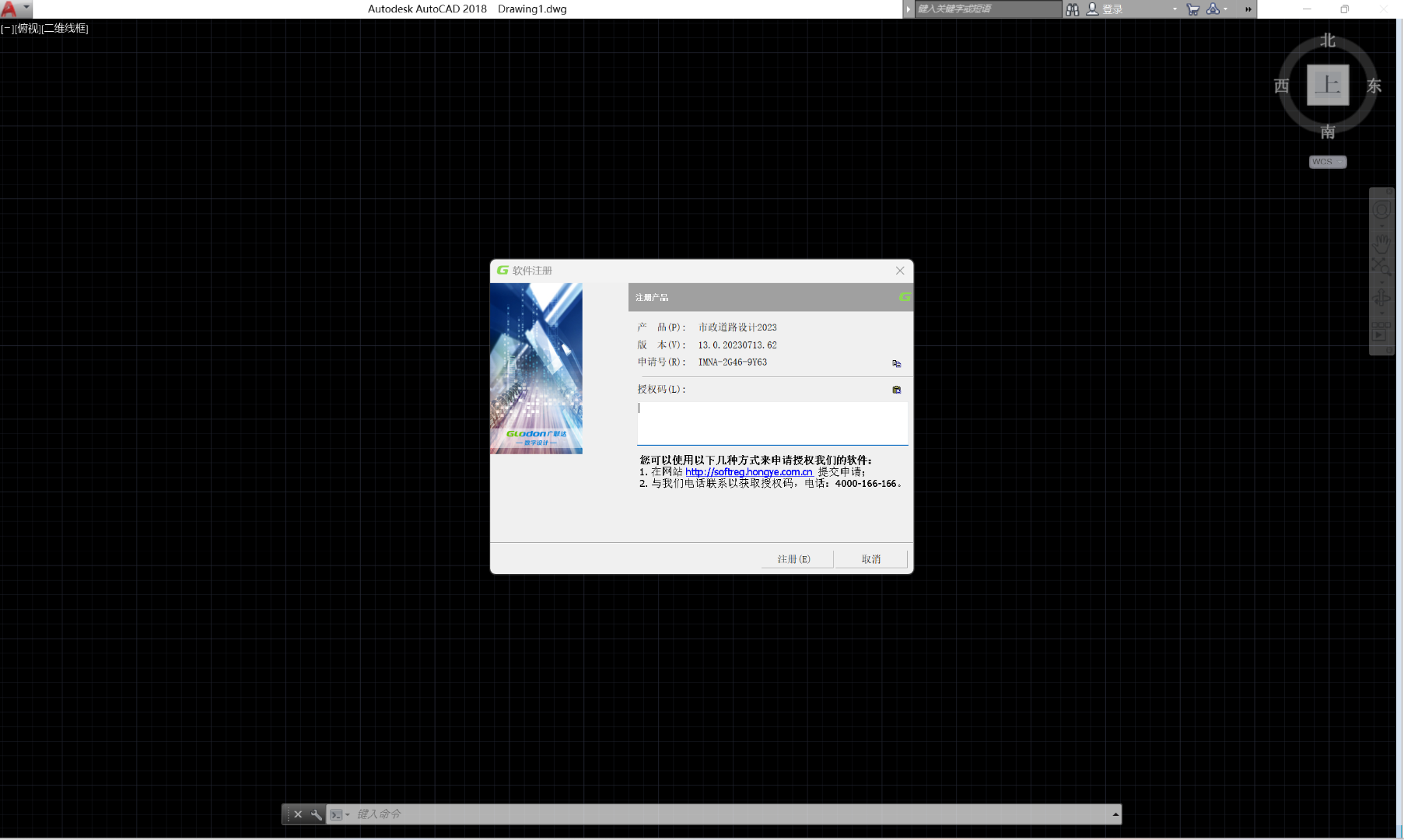Viewport: 1404px width, 840px height.
Task: Click 北 on the ViewCube compass
Action: [1328, 40]
